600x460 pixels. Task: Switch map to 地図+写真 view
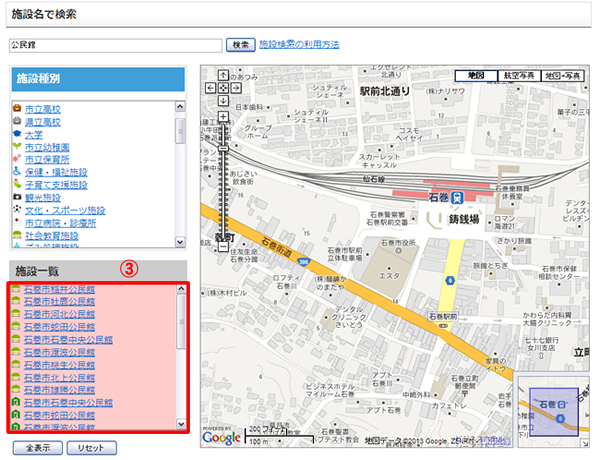(562, 76)
